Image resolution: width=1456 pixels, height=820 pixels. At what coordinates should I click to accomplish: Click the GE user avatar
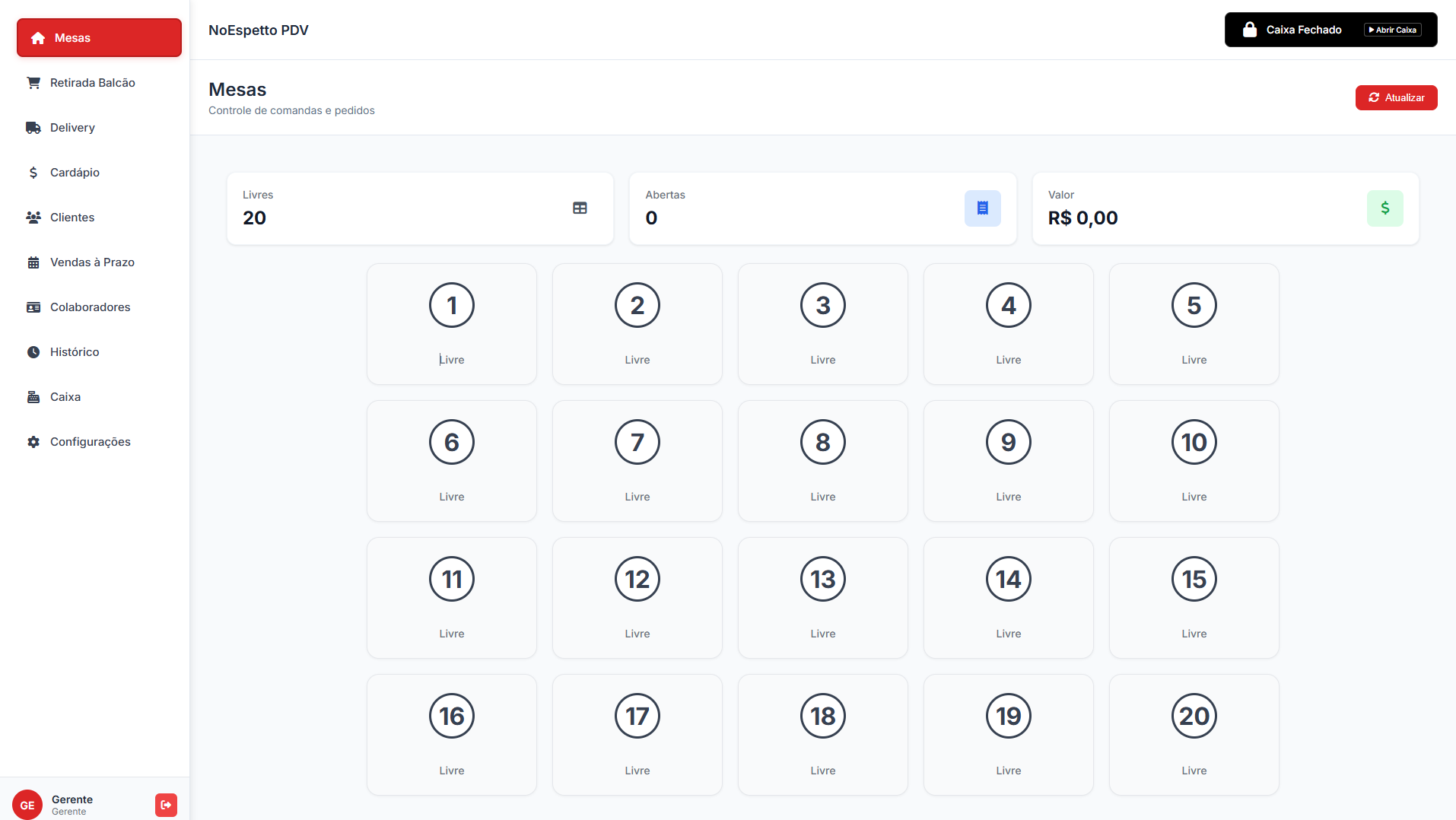pyautogui.click(x=27, y=805)
